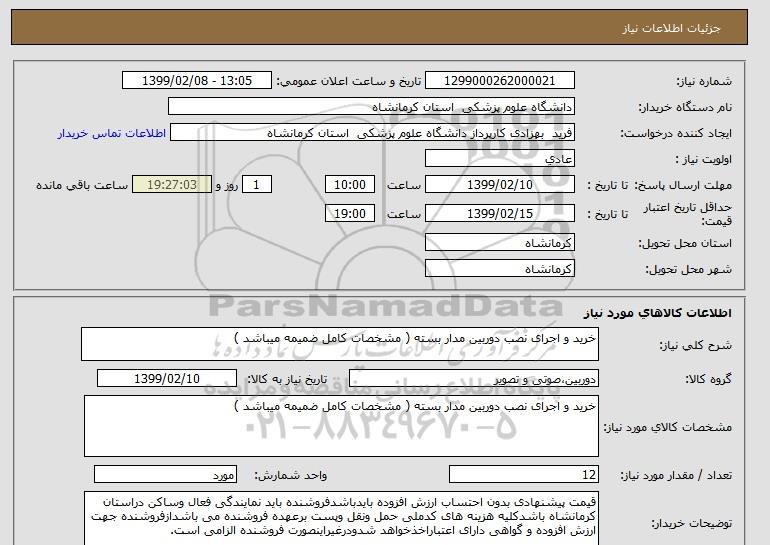
Task: Click buyer organization name field دانشگاه علوم پزشکی
Action: coord(371,107)
